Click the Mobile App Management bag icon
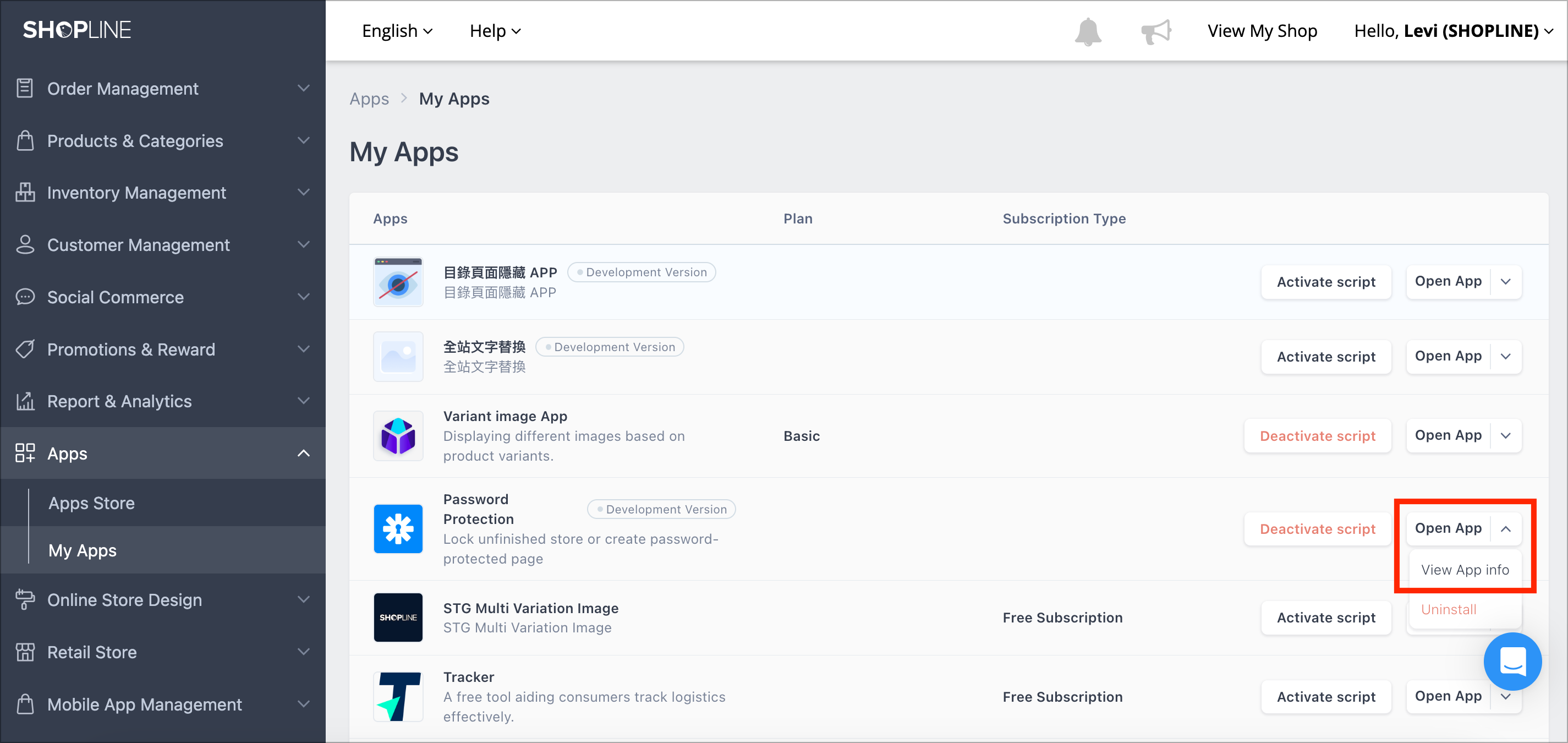Screen dimensions: 1568x743 click(25, 704)
